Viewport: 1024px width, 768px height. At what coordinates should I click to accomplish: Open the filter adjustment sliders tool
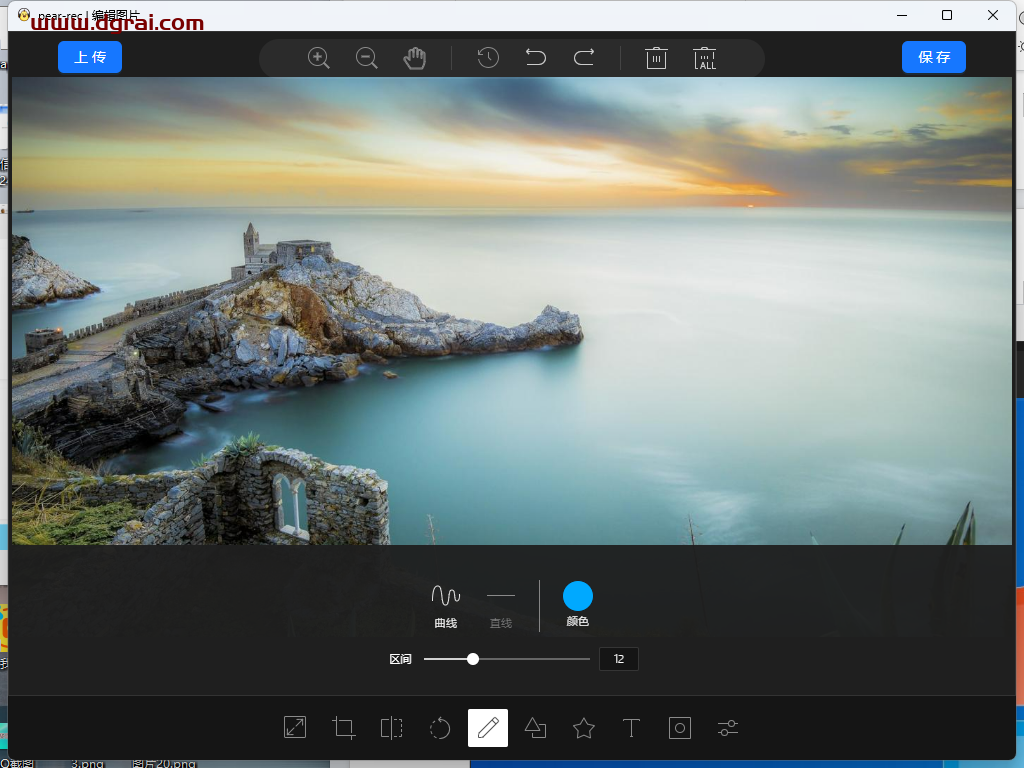tap(728, 728)
